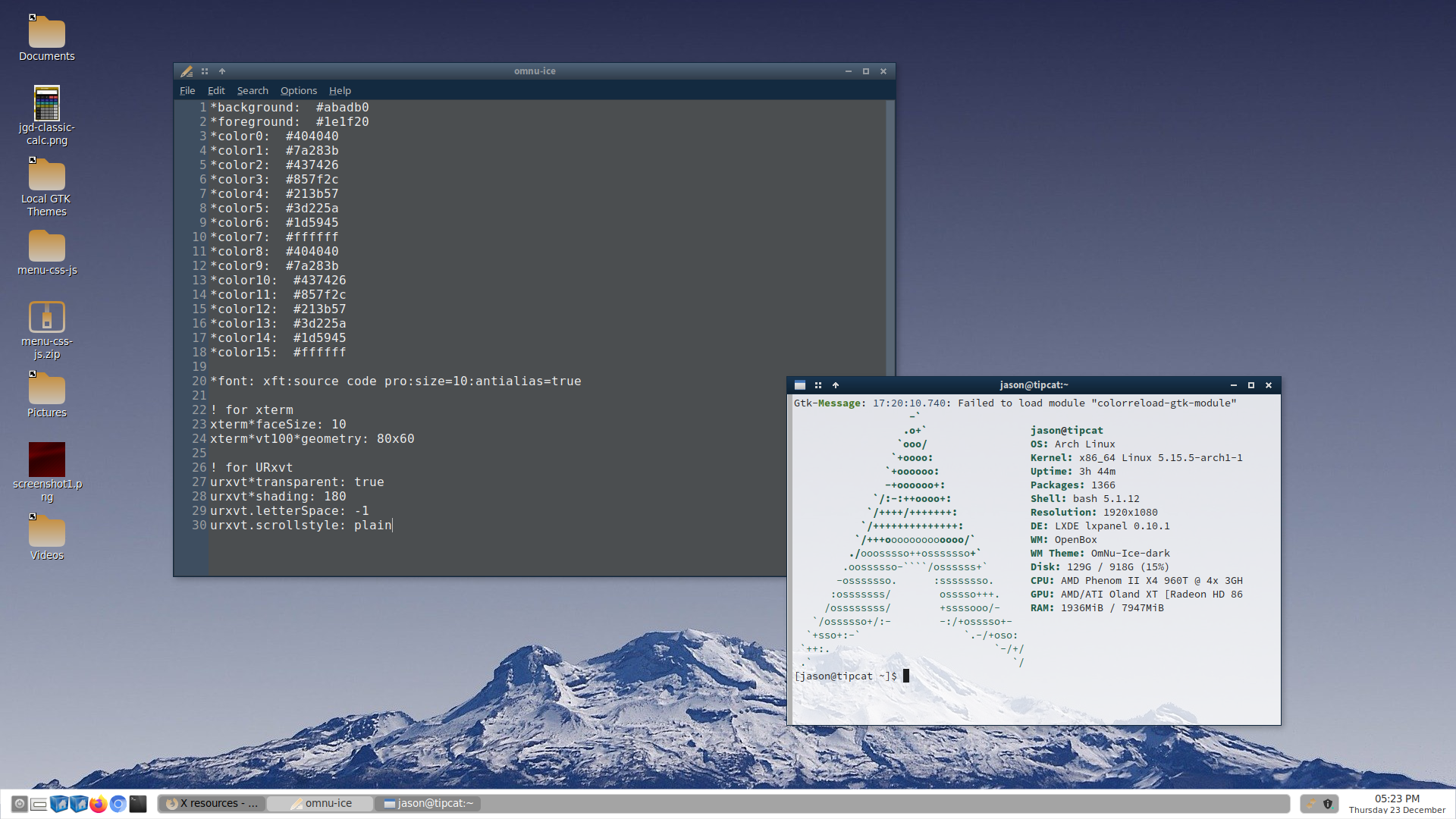
Task: Minimize the jason@tipcat terminal window
Action: pyautogui.click(x=1234, y=385)
